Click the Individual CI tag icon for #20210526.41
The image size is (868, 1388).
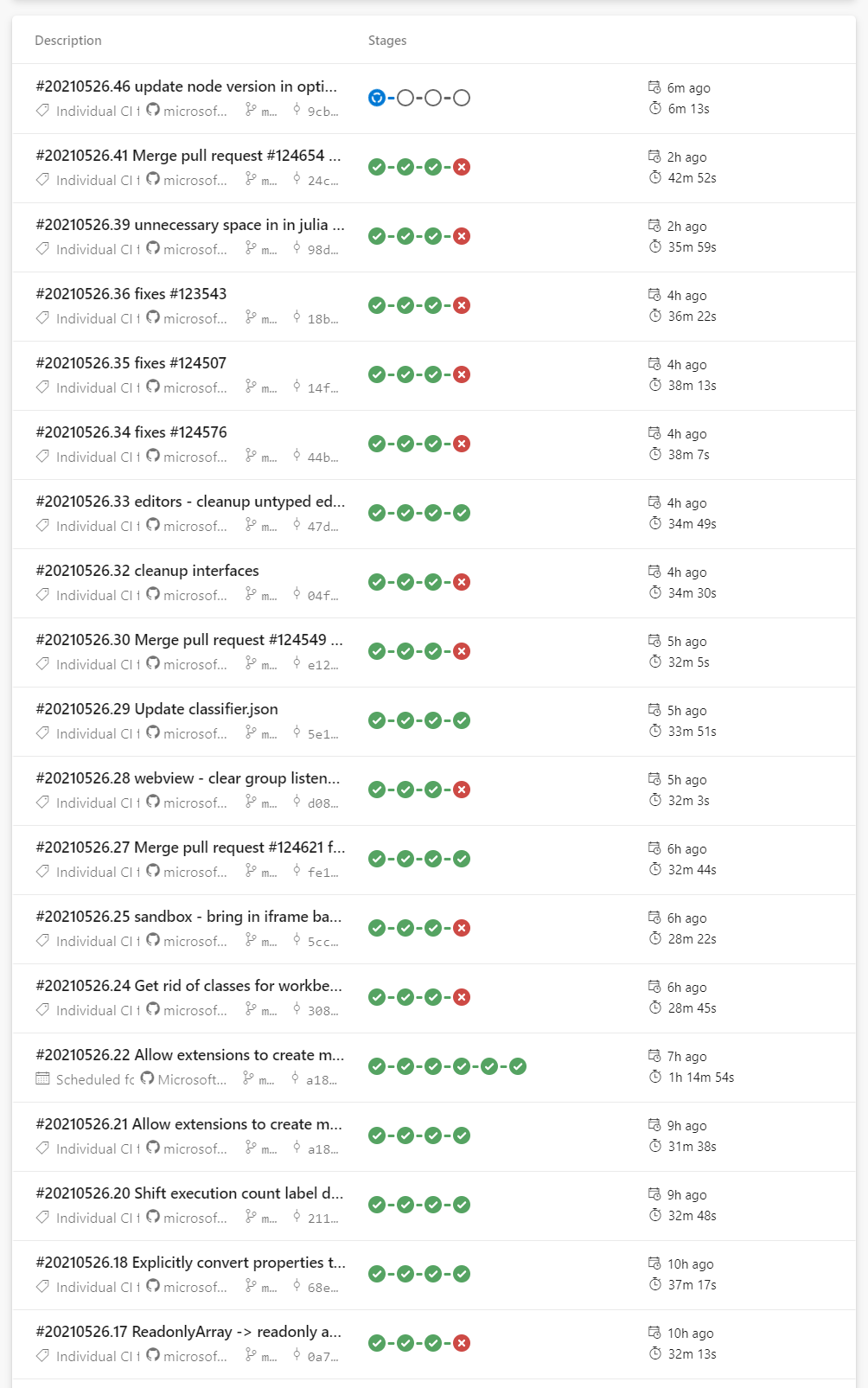(x=42, y=180)
